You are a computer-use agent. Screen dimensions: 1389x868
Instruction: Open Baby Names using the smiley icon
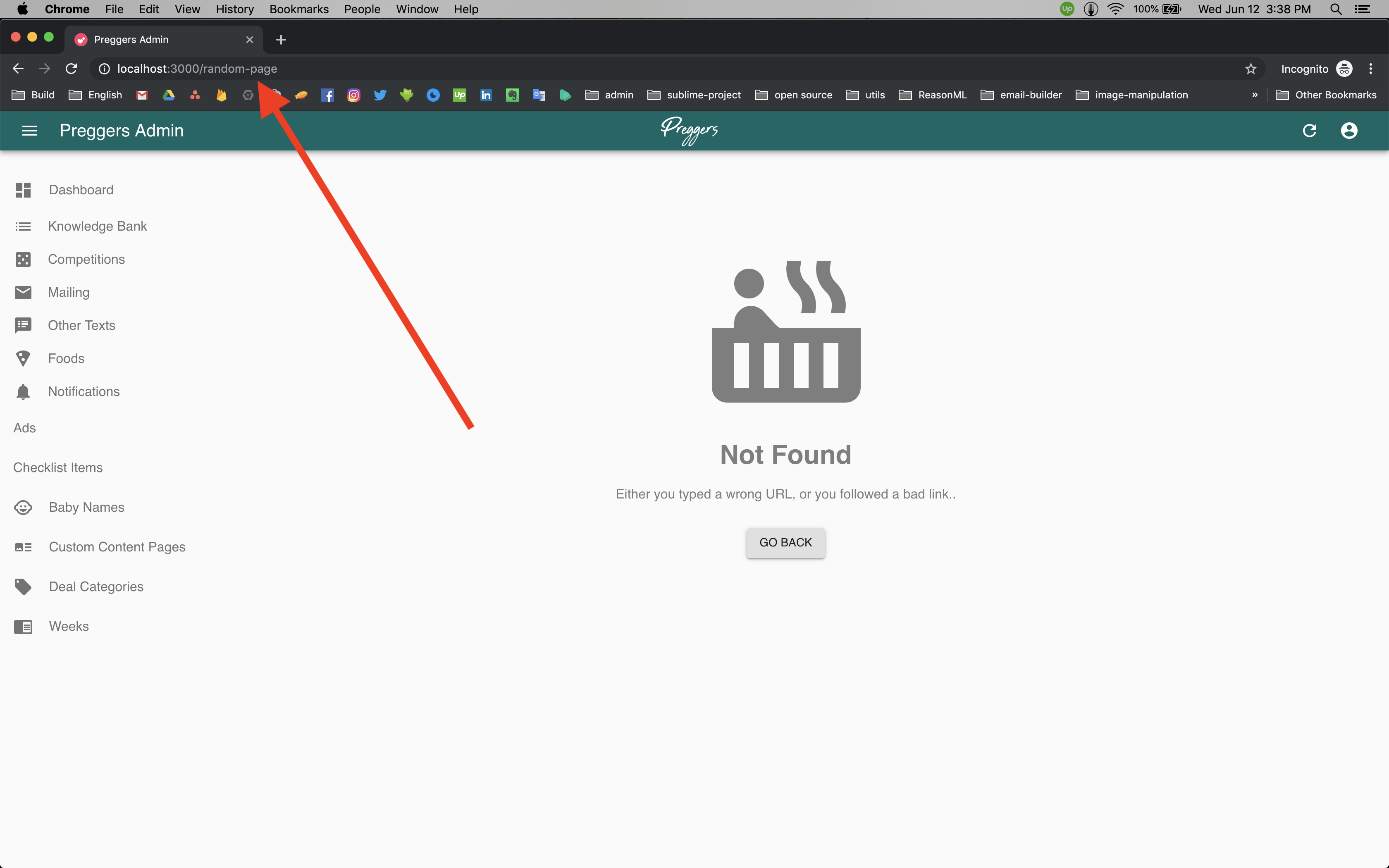22,508
